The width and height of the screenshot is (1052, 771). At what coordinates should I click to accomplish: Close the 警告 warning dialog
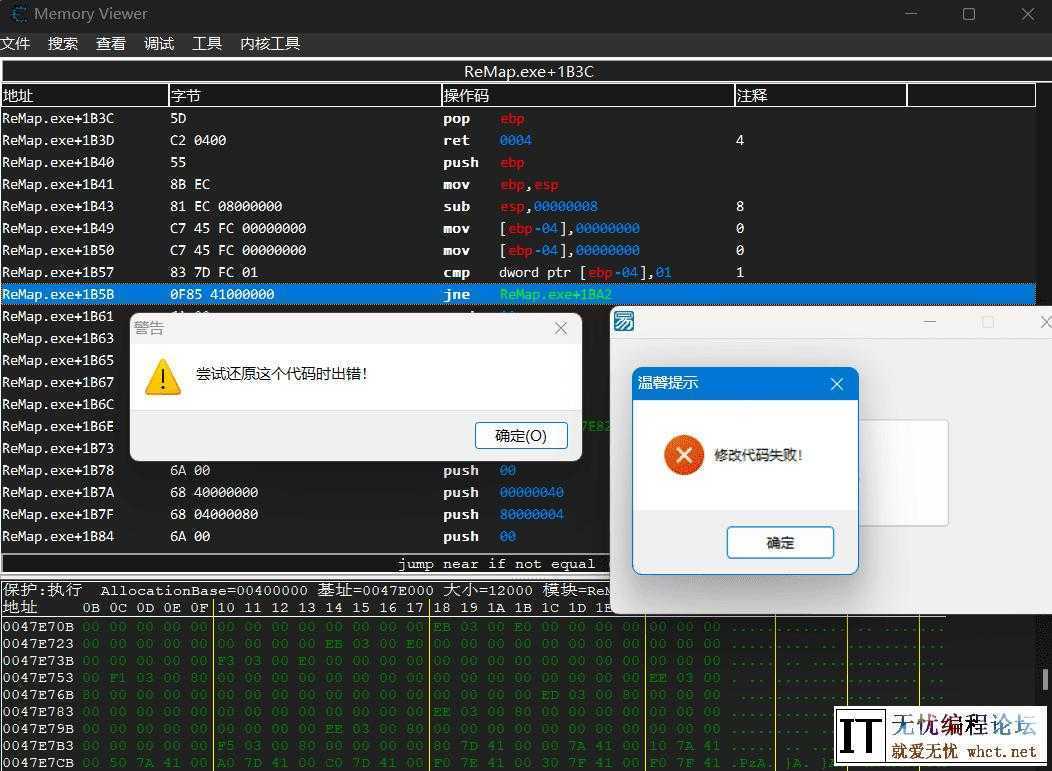pos(561,328)
